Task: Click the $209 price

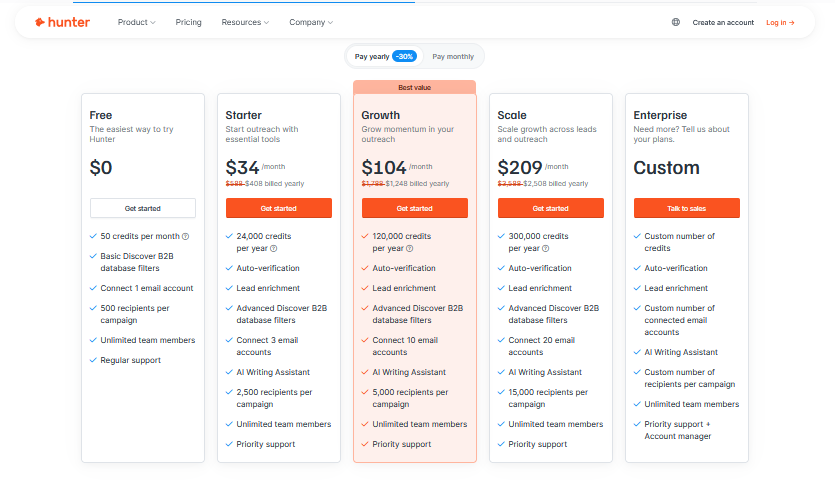Action: pyautogui.click(x=520, y=168)
